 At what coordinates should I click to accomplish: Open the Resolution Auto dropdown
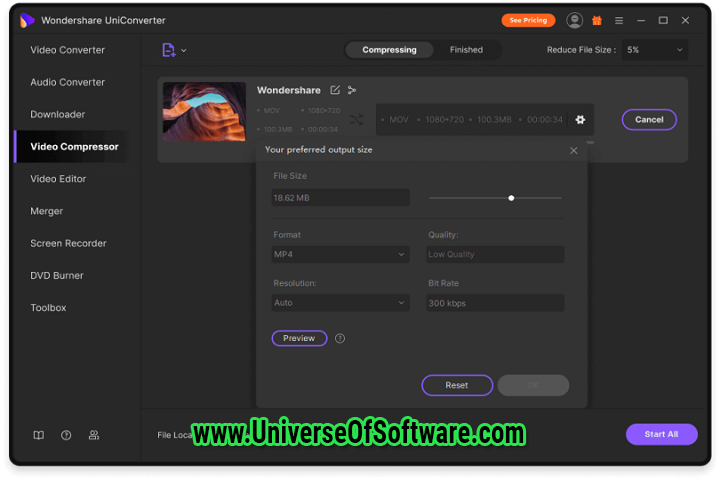pyautogui.click(x=340, y=303)
